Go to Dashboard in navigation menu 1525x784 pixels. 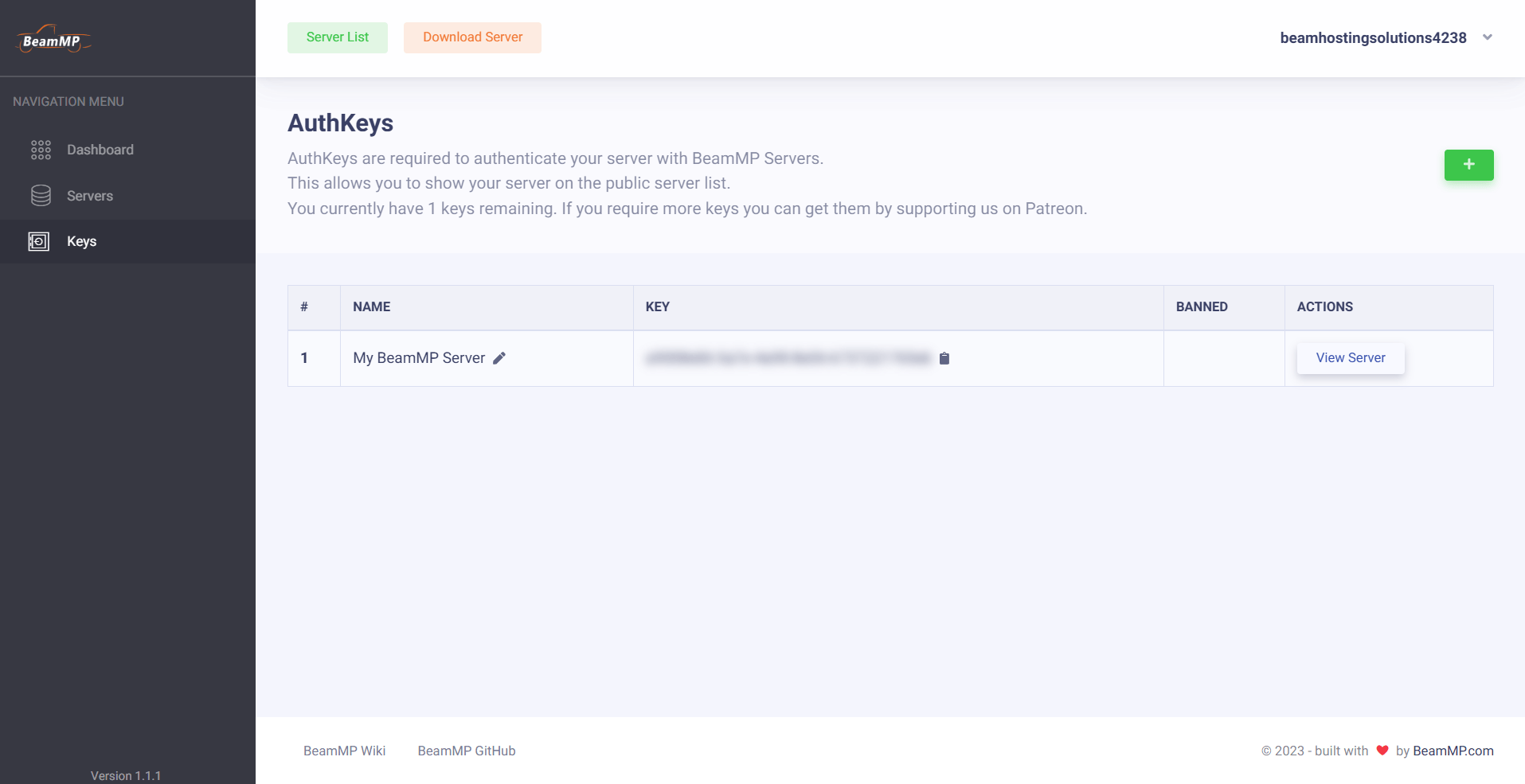click(x=127, y=150)
